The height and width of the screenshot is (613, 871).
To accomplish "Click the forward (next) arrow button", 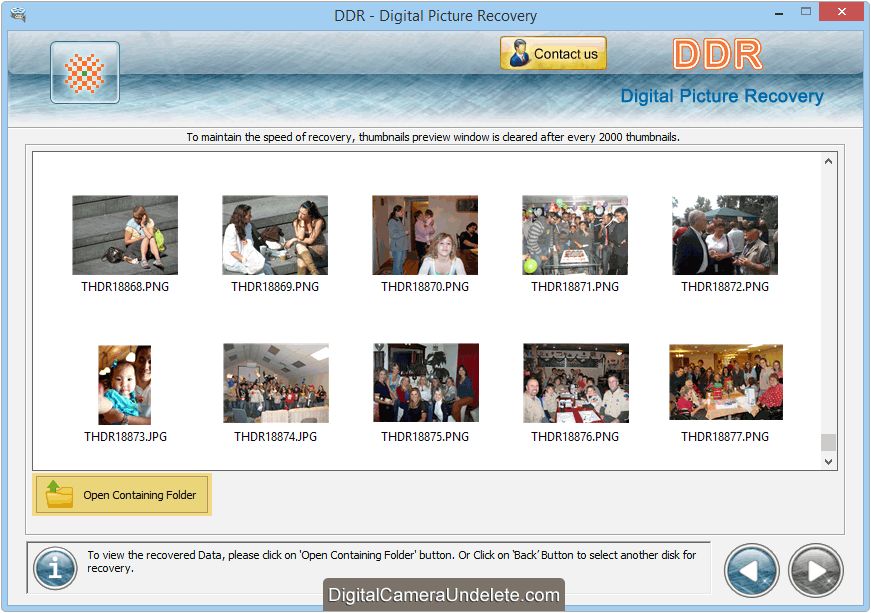I will click(815, 570).
